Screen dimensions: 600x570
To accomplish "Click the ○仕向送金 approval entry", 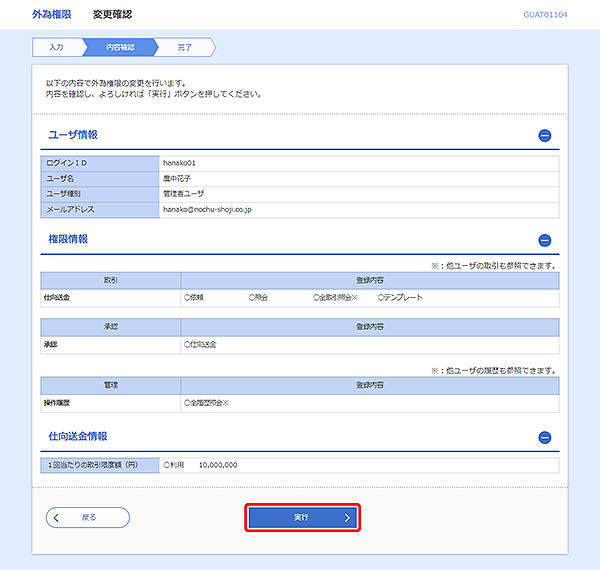I will pos(200,345).
